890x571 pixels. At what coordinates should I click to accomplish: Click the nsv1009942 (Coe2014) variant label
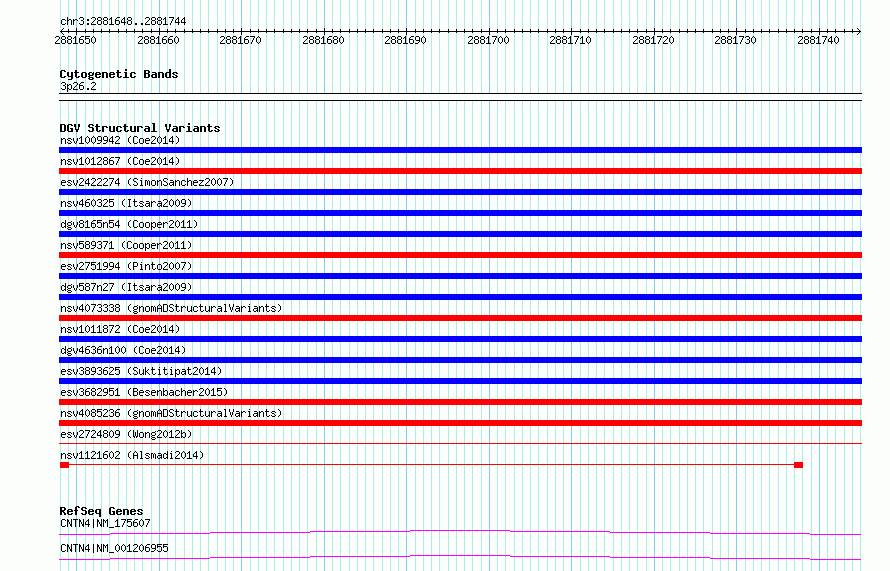tap(120, 140)
